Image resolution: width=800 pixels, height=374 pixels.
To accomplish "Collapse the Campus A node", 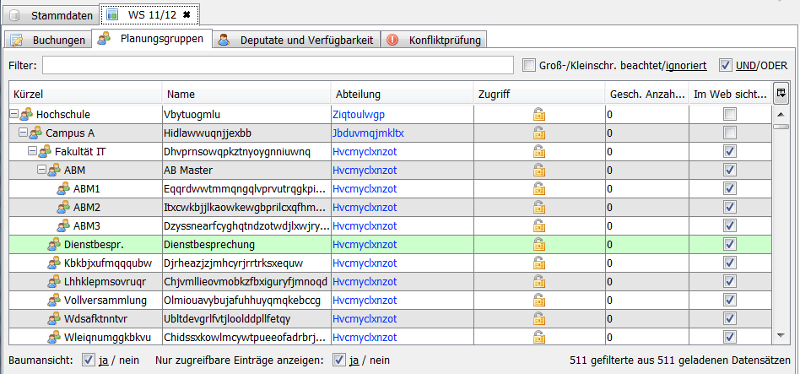I will point(22,133).
